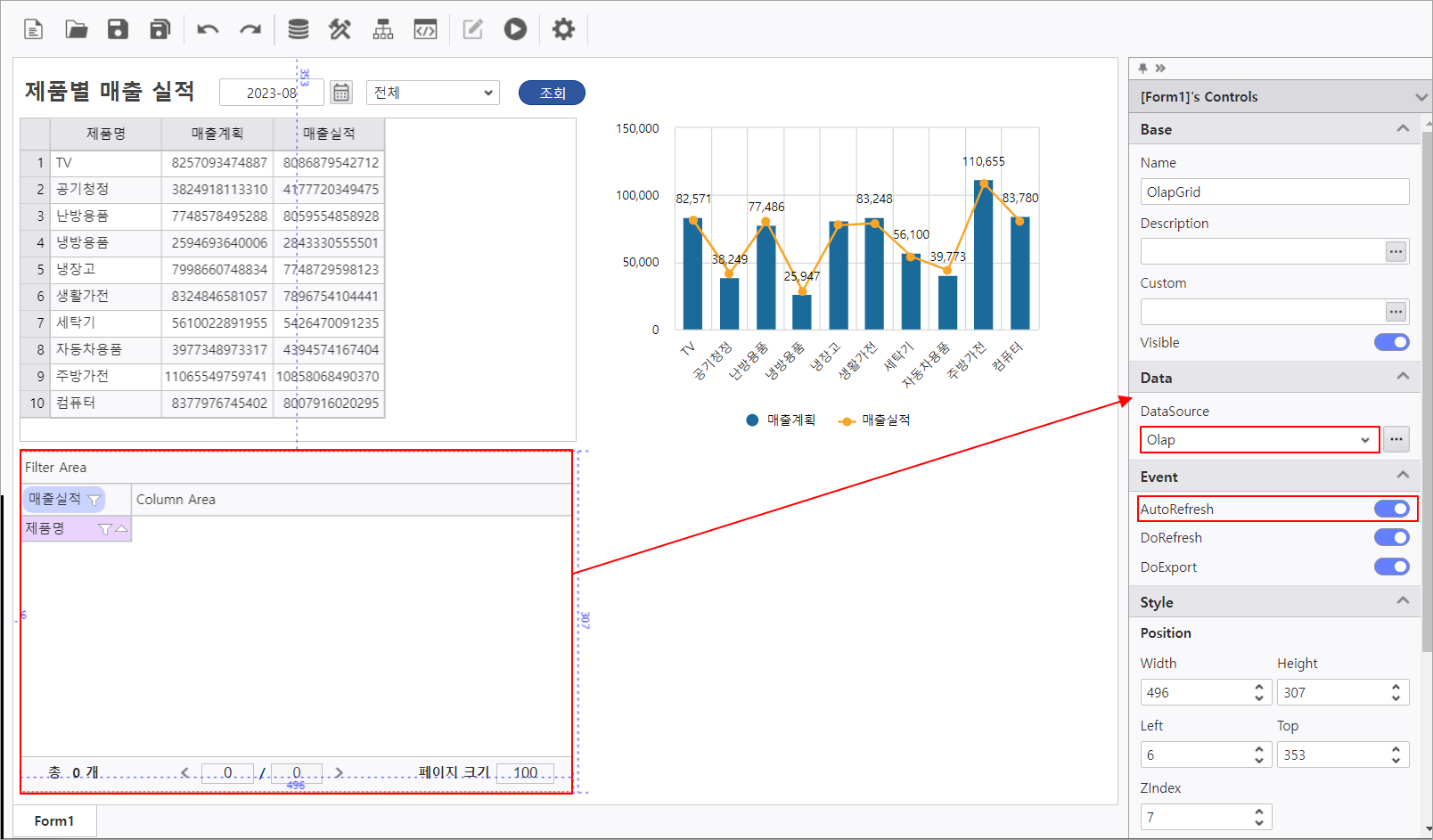The width and height of the screenshot is (1433, 840).
Task: Open the settings gear icon
Action: 563,29
